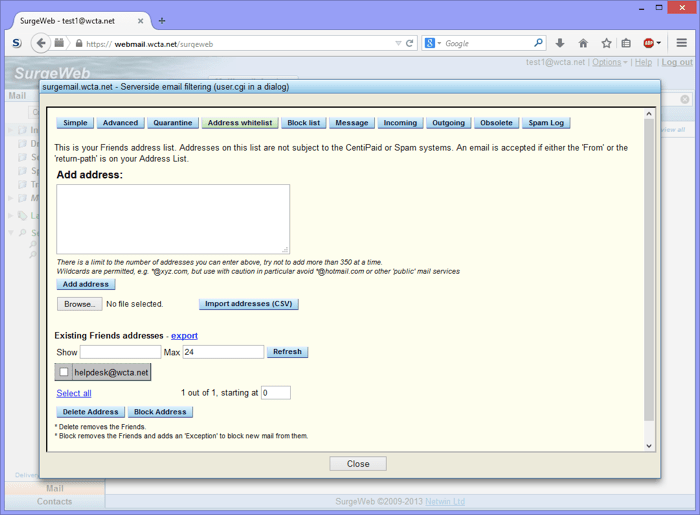Click the browser back arrow button
700x515 pixels.
(41, 43)
